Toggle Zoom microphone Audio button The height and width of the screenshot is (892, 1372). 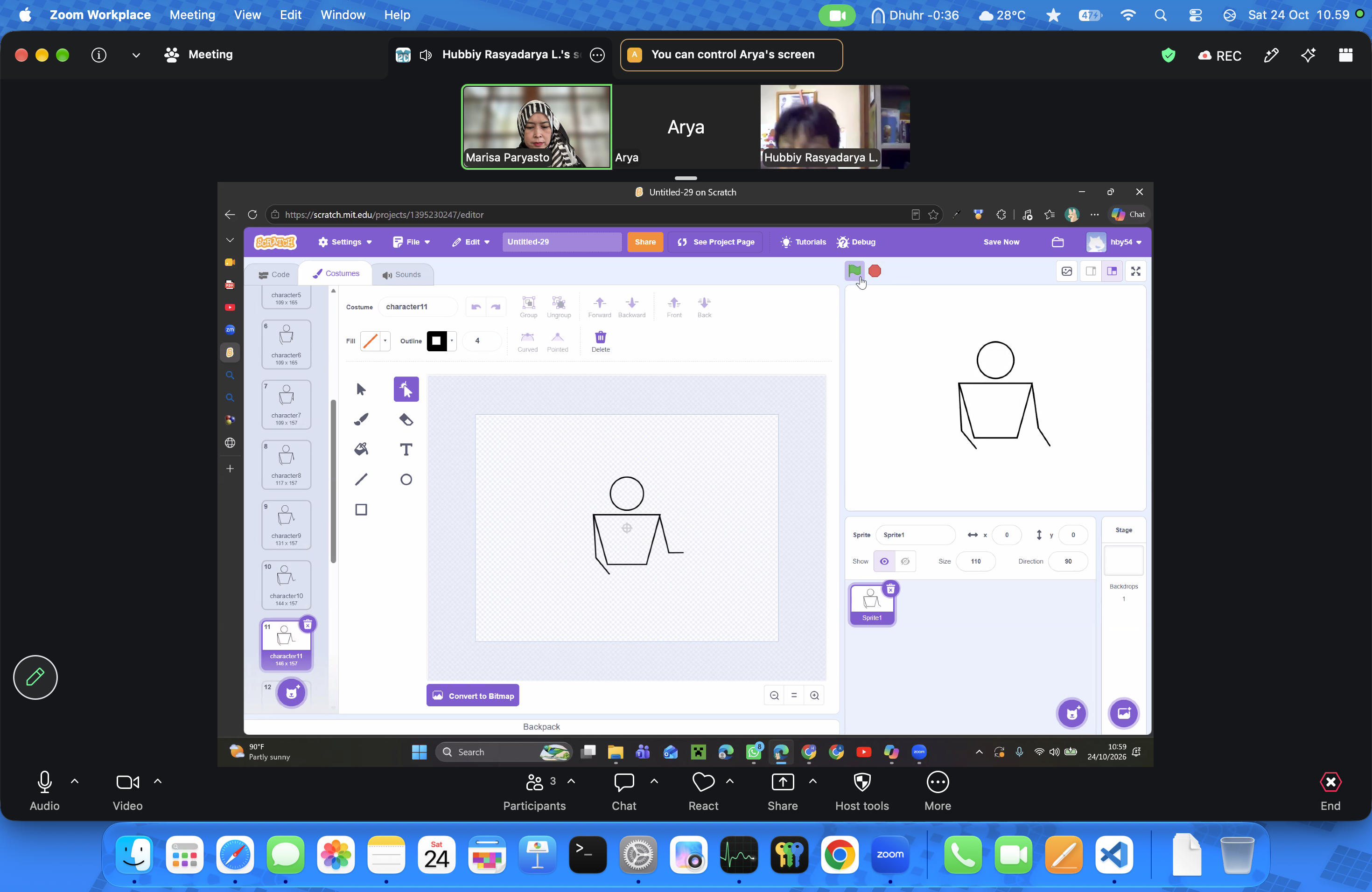pyautogui.click(x=44, y=791)
